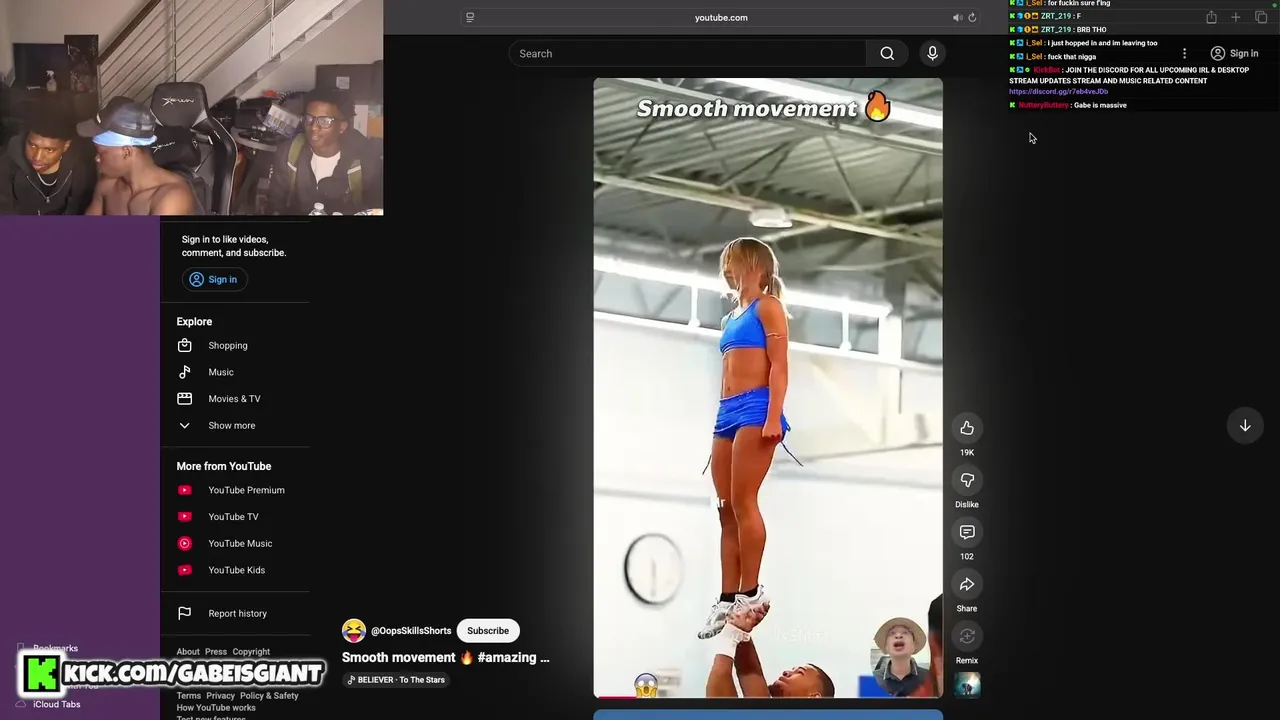This screenshot has width=1280, height=720.
Task: Open the comments icon showing 102
Action: pos(967,532)
